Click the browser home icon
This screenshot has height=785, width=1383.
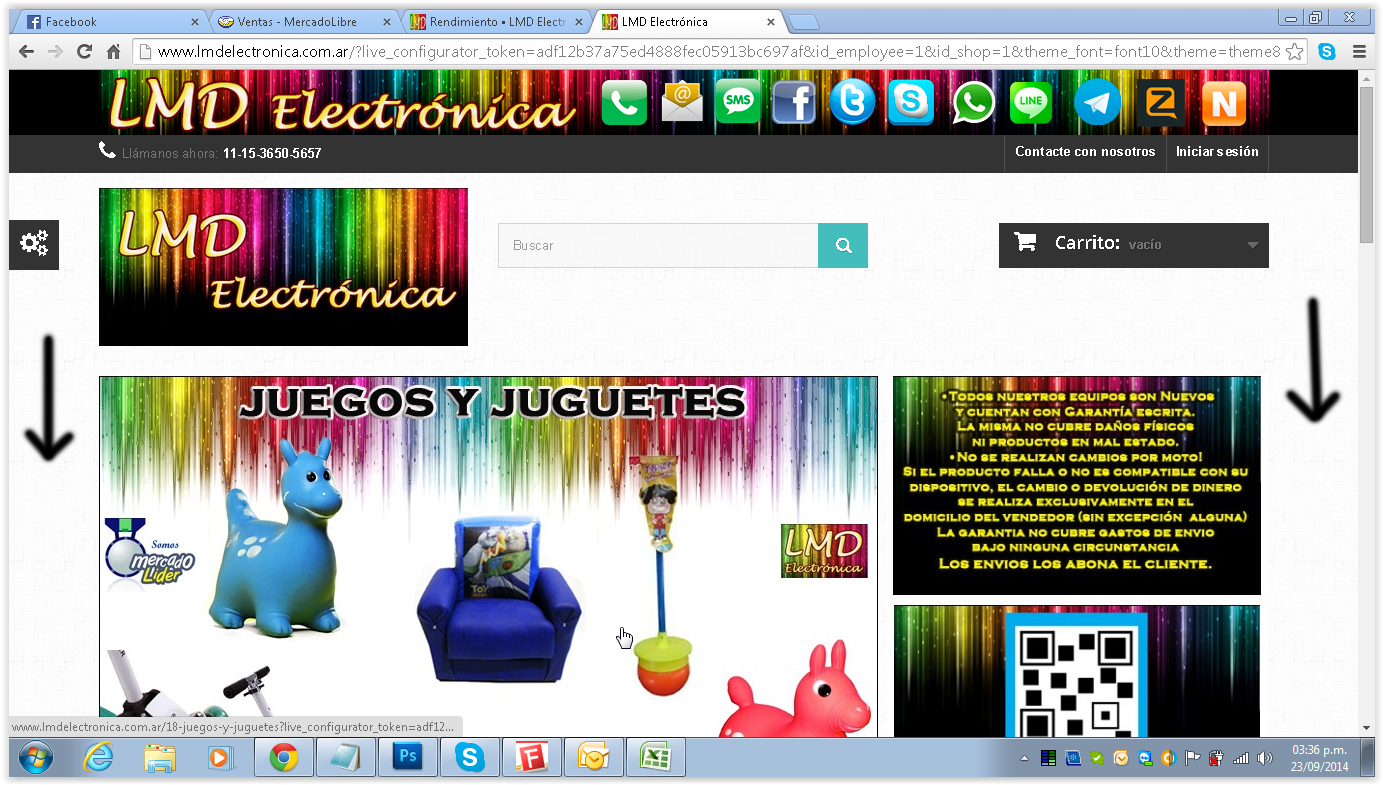114,52
